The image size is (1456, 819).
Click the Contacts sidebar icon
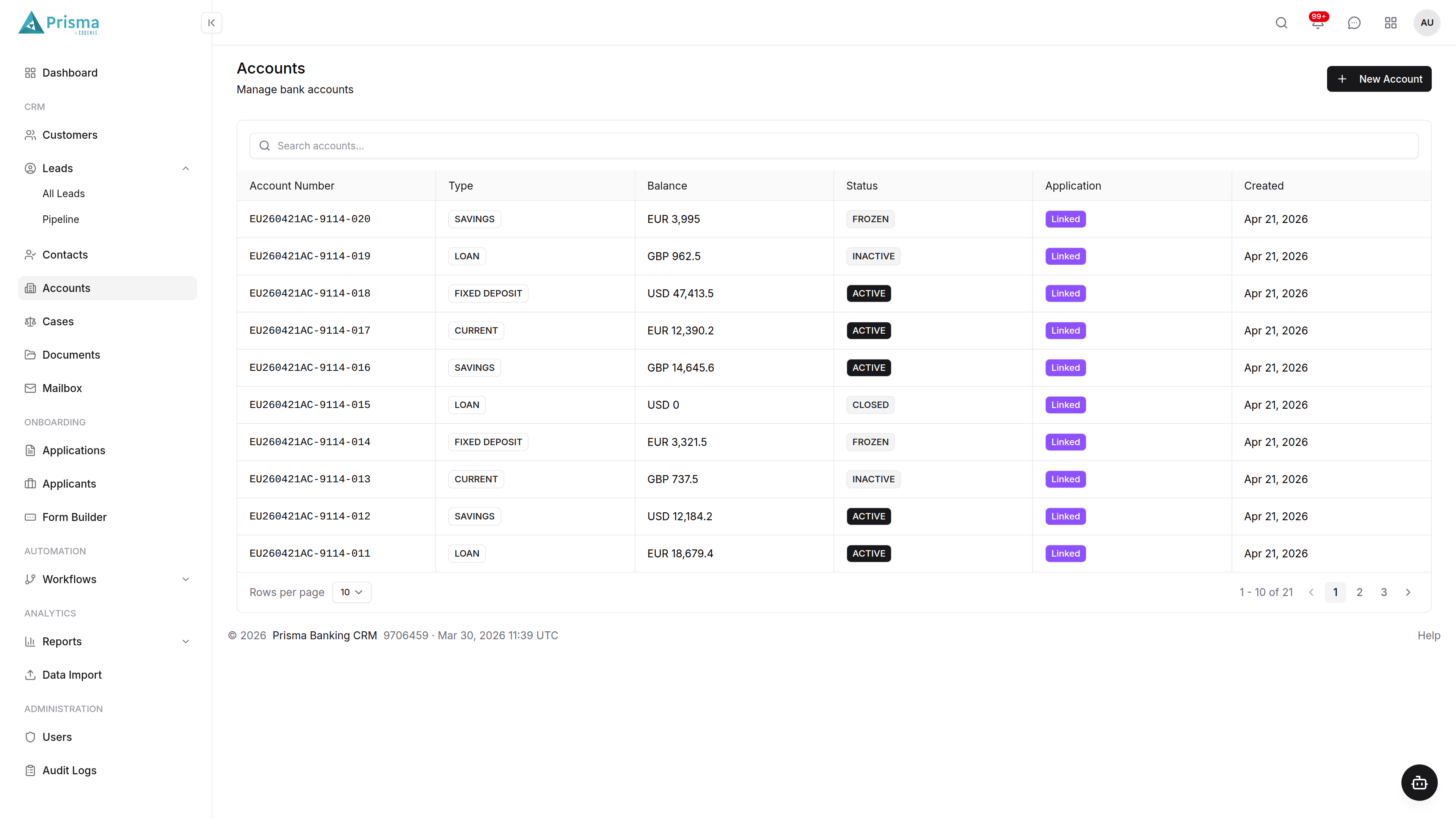point(30,255)
